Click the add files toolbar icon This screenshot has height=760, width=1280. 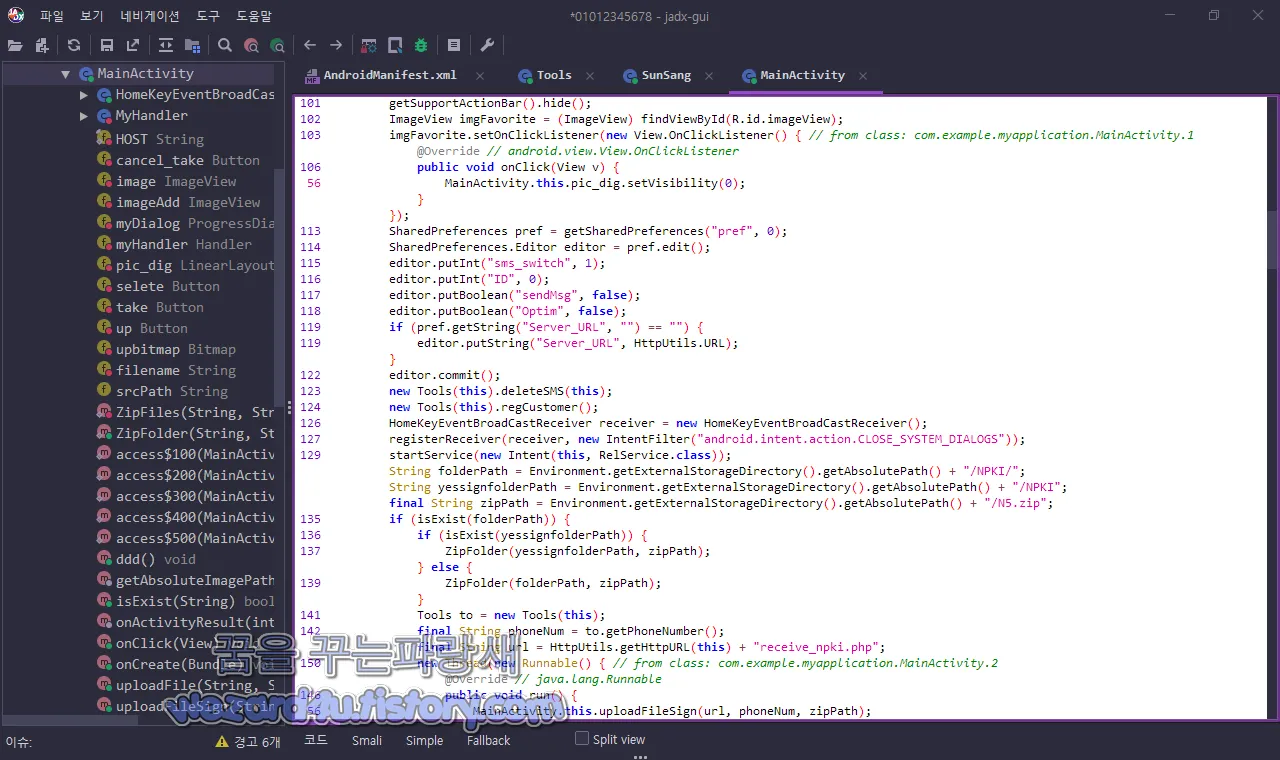click(42, 45)
